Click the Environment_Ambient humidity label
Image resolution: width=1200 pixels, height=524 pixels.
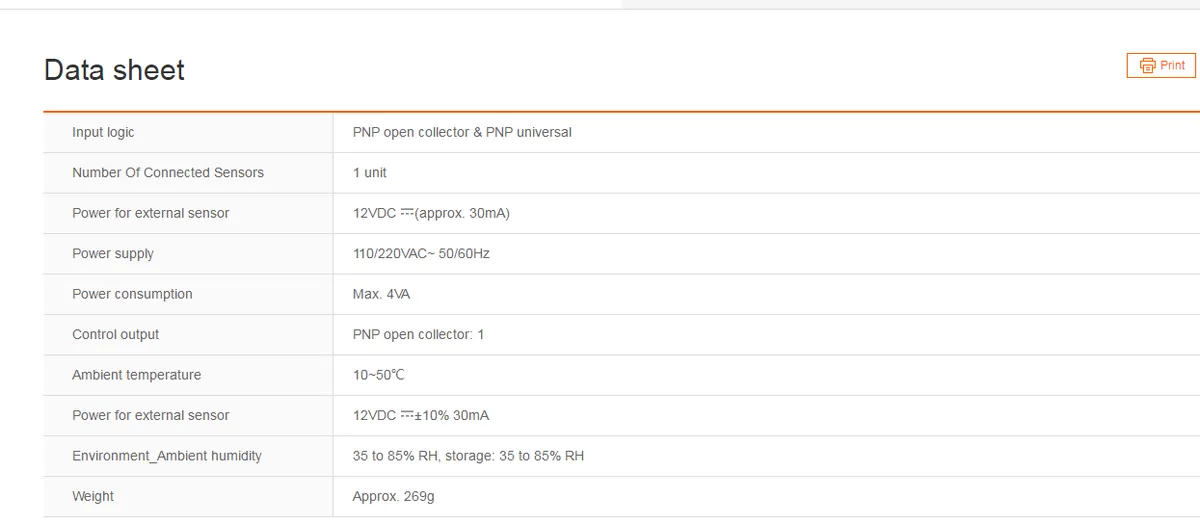[167, 456]
